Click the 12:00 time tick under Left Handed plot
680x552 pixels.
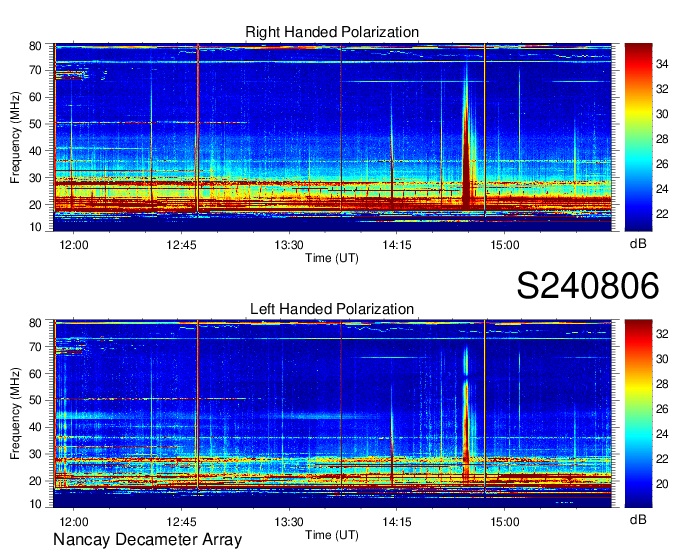74,522
